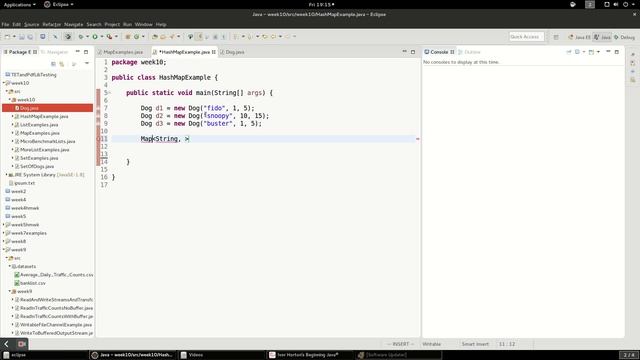Click the Open Task toolbar icon
Image resolution: width=640 pixels, height=360 pixels.
[x=163, y=37]
